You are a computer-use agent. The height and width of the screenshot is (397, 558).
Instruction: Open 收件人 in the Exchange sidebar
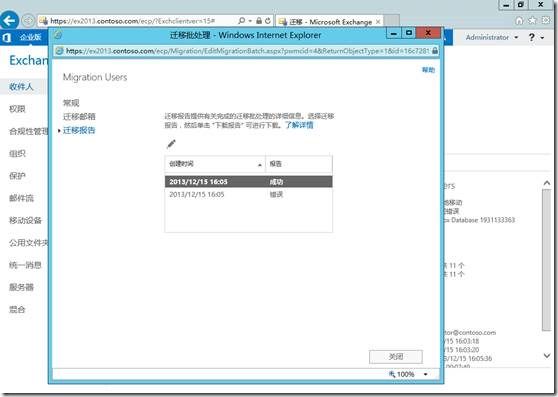coord(21,86)
